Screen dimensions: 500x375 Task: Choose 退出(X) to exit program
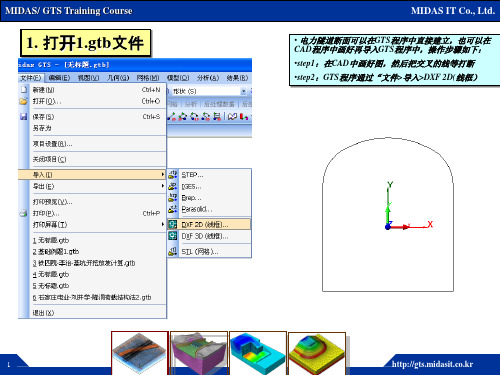(x=92, y=313)
